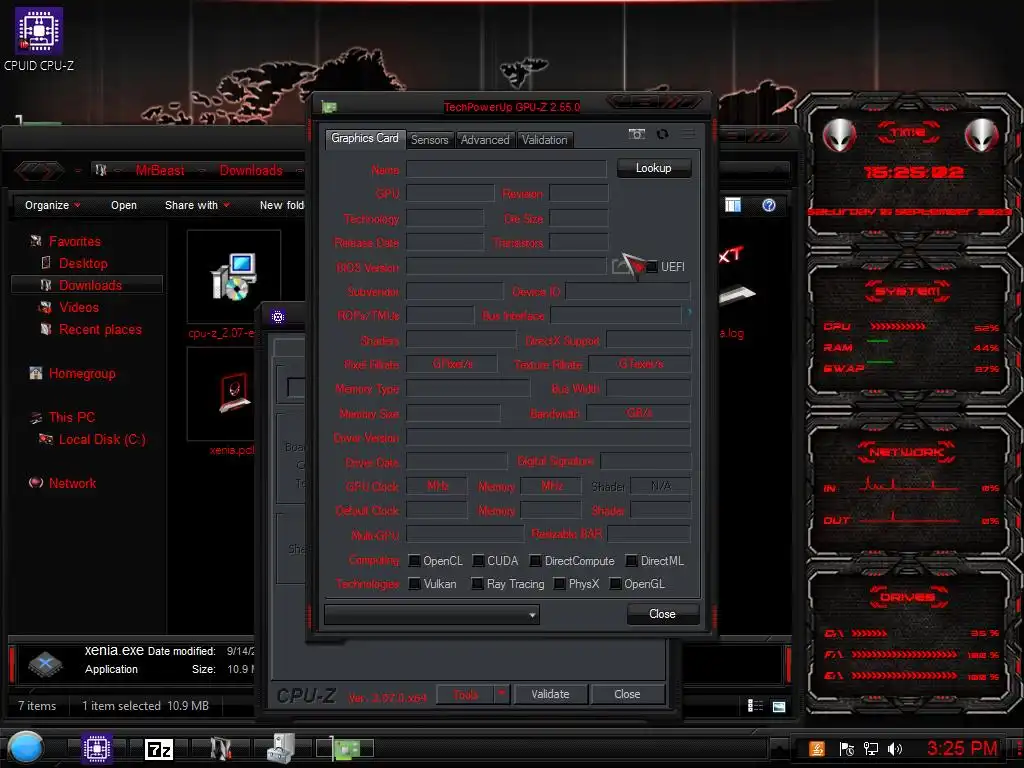The image size is (1024, 768).
Task: Select the xenia.pdb file icon
Action: (x=234, y=394)
